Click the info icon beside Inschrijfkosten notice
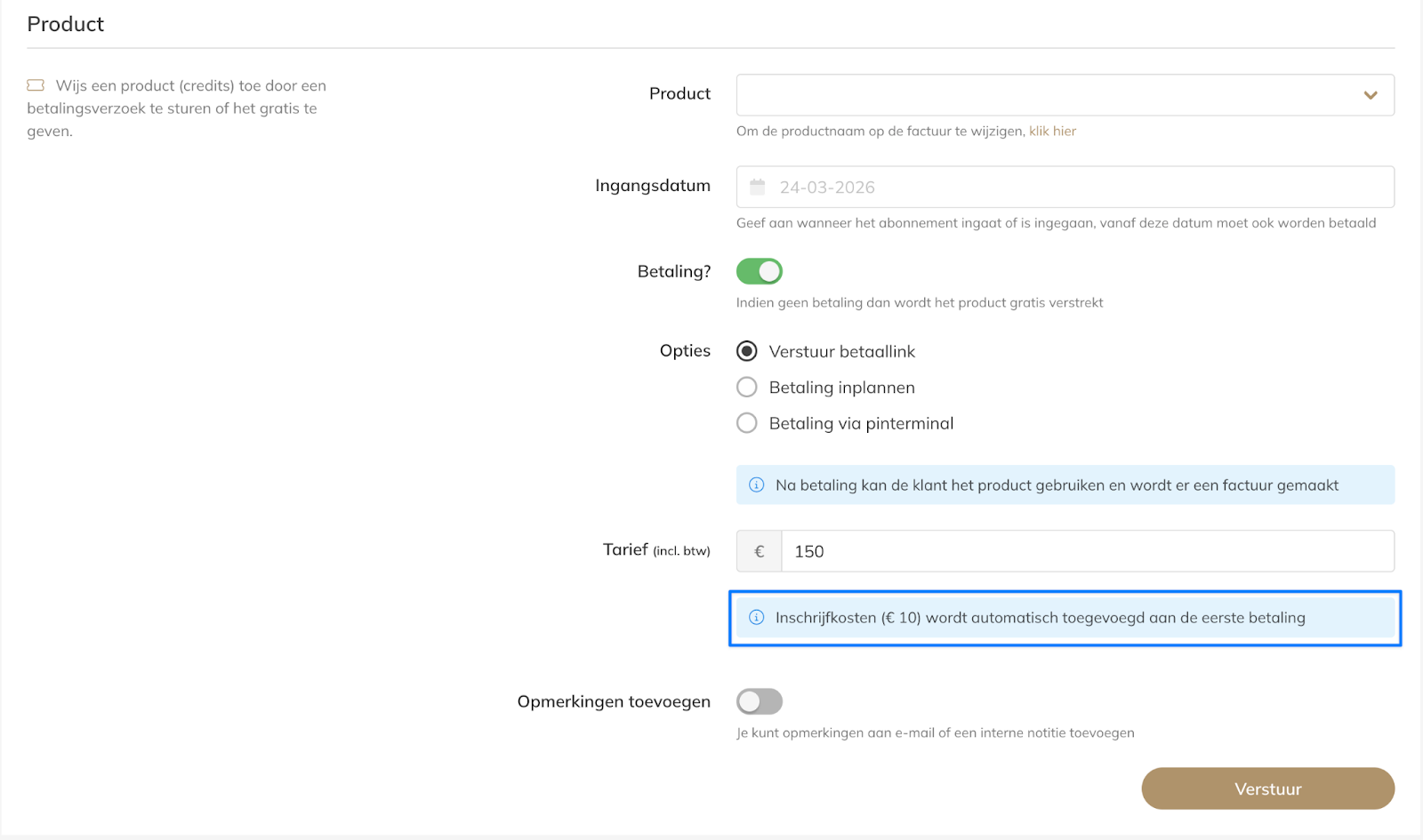1423x840 pixels. click(757, 617)
